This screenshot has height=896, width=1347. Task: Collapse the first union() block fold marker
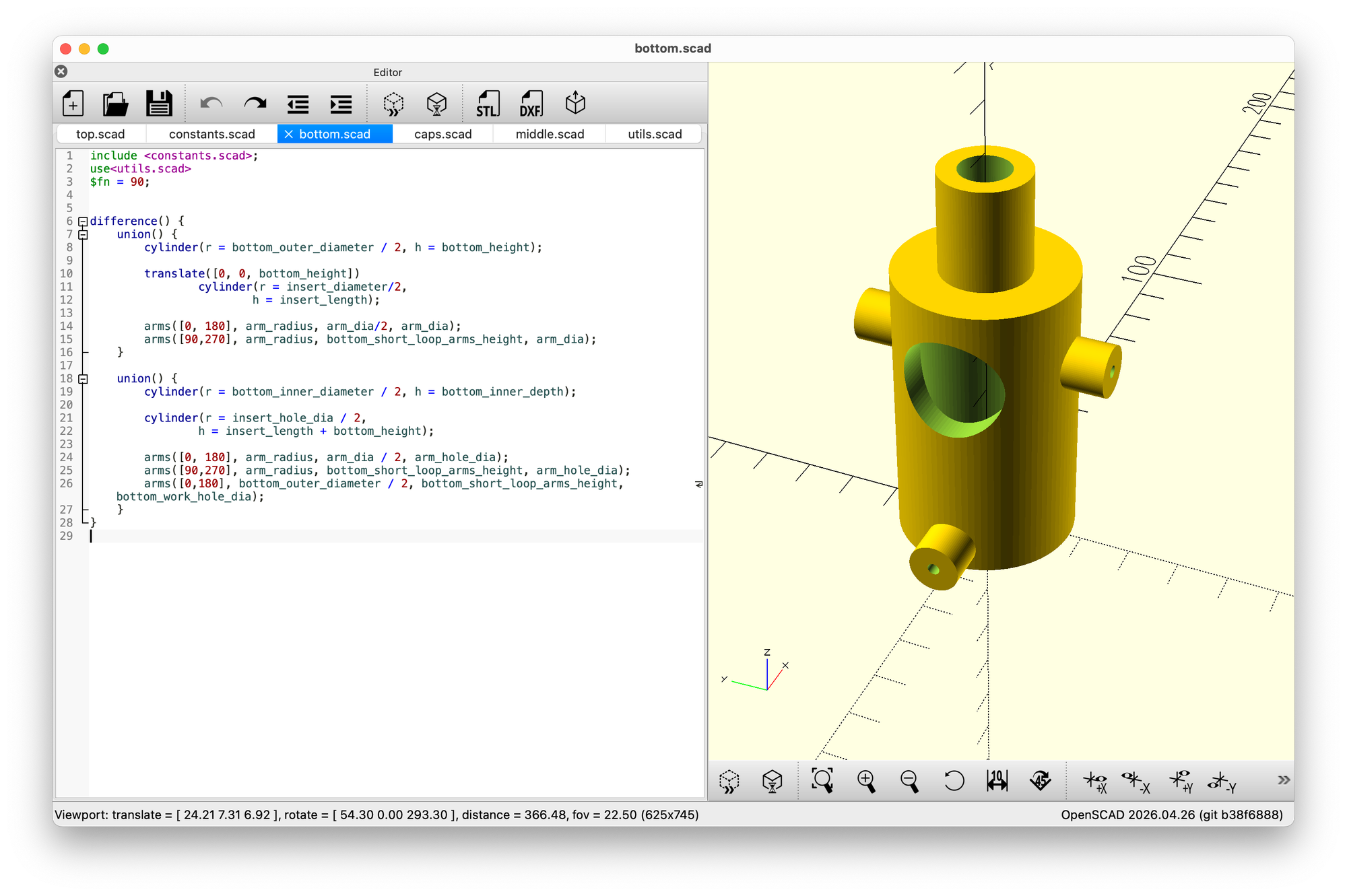83,234
